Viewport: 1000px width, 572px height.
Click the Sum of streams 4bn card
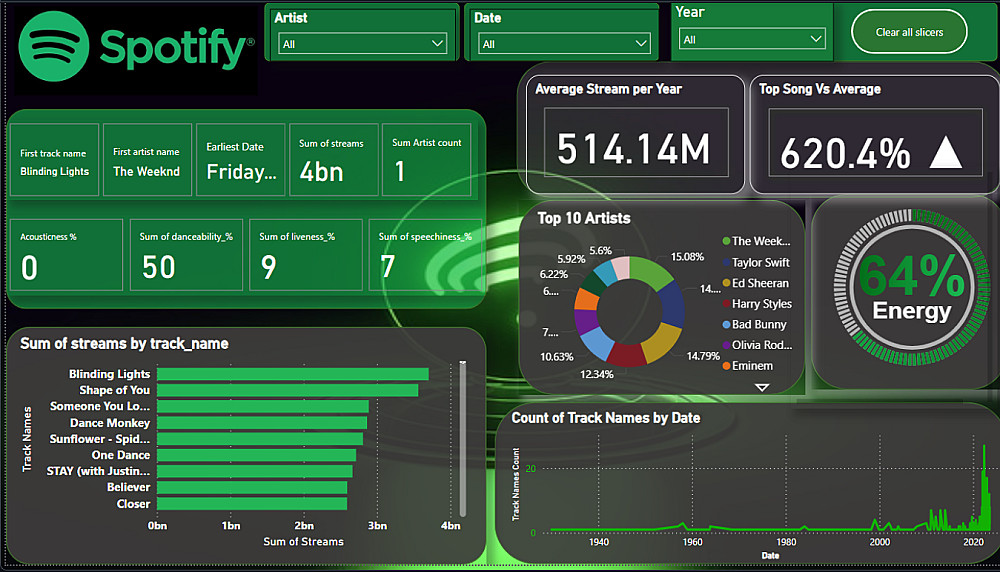tap(334, 160)
